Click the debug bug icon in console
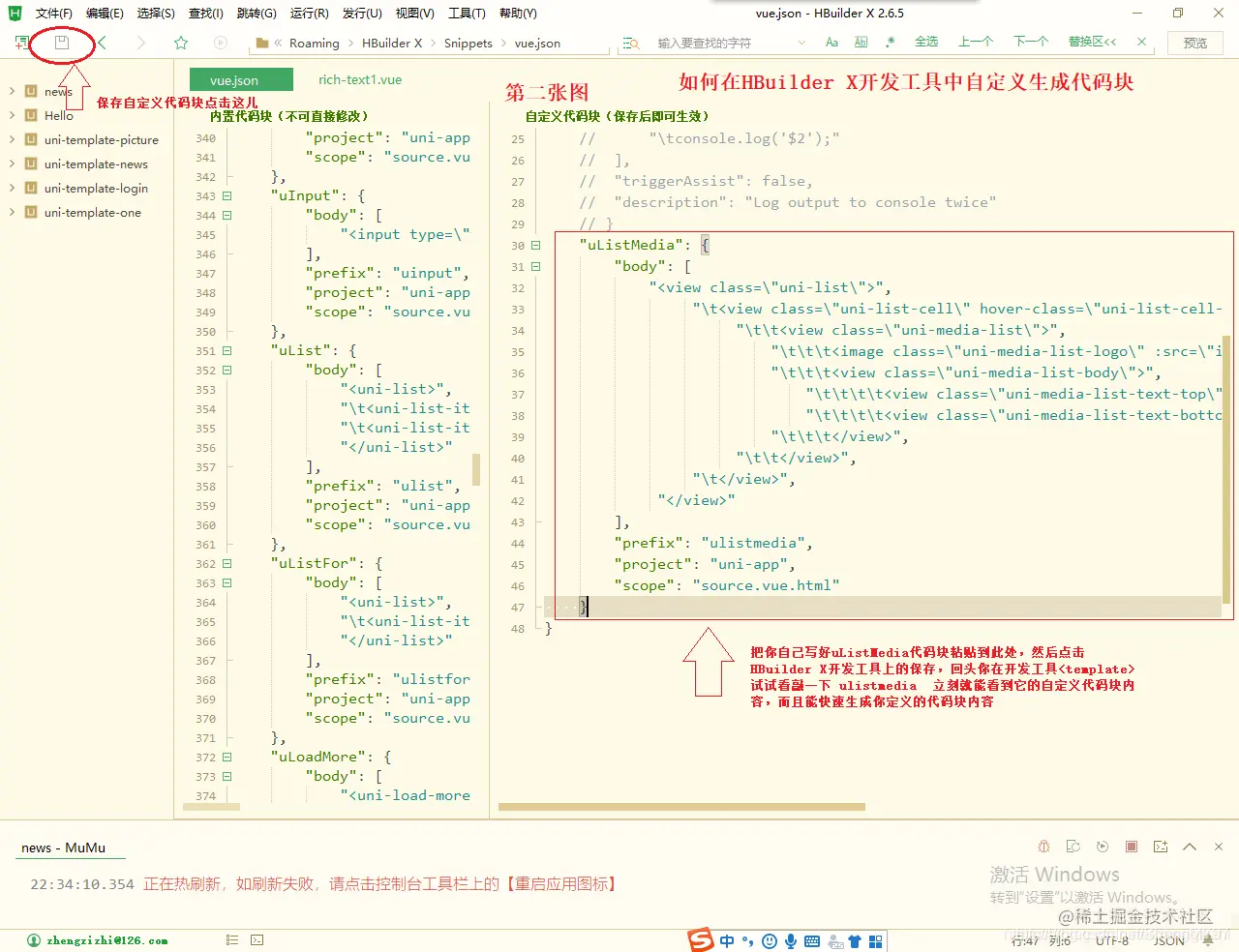The image size is (1239, 952). (1043, 847)
